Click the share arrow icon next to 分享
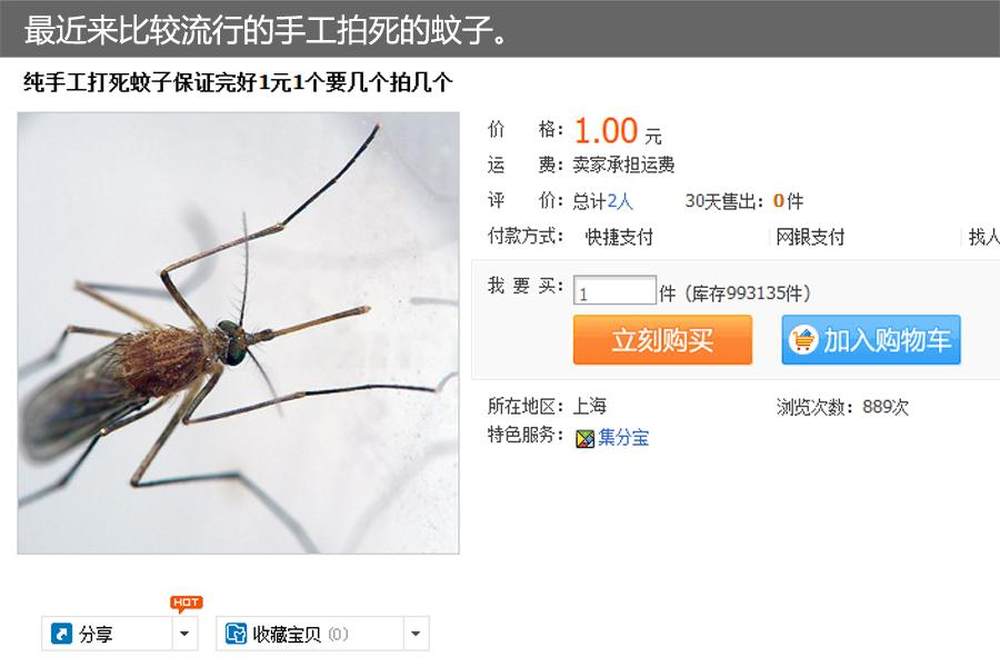 click(x=61, y=633)
